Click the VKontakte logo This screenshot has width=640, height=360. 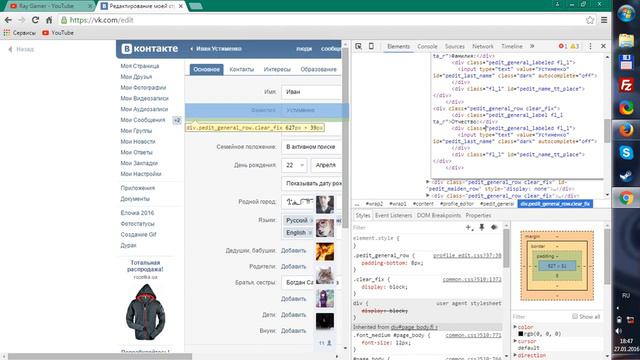(x=150, y=49)
